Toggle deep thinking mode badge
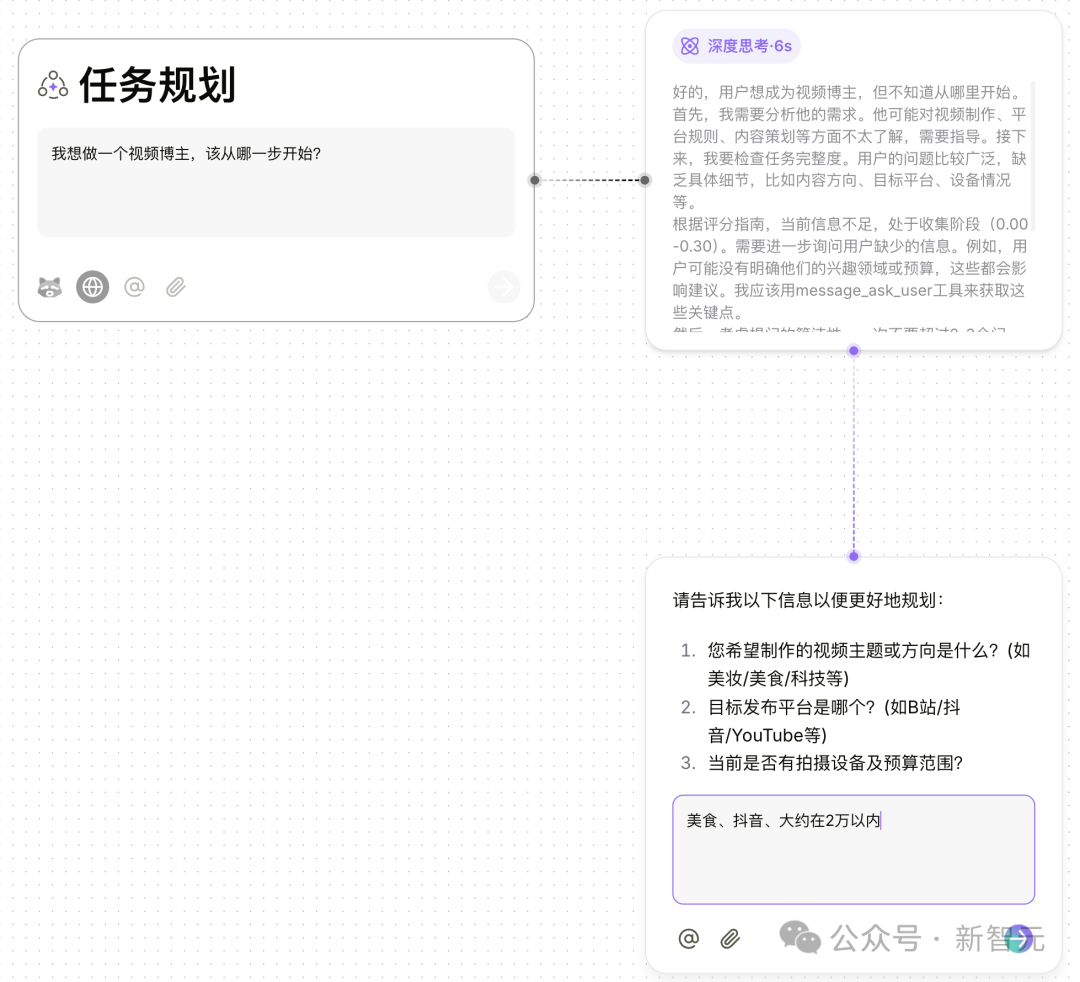The height and width of the screenshot is (982, 1080). click(x=736, y=46)
